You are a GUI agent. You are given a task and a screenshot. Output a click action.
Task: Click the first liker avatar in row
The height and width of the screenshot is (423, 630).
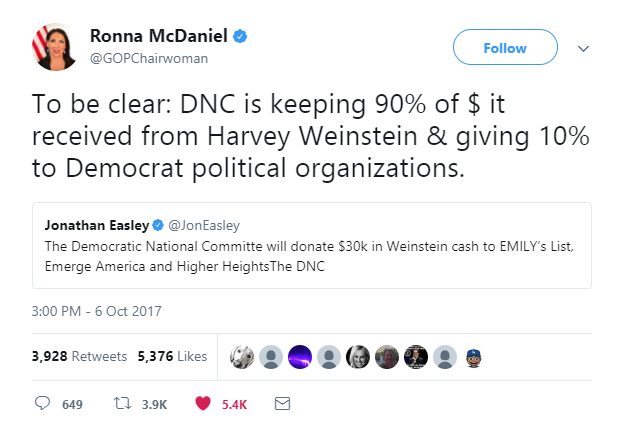click(241, 356)
